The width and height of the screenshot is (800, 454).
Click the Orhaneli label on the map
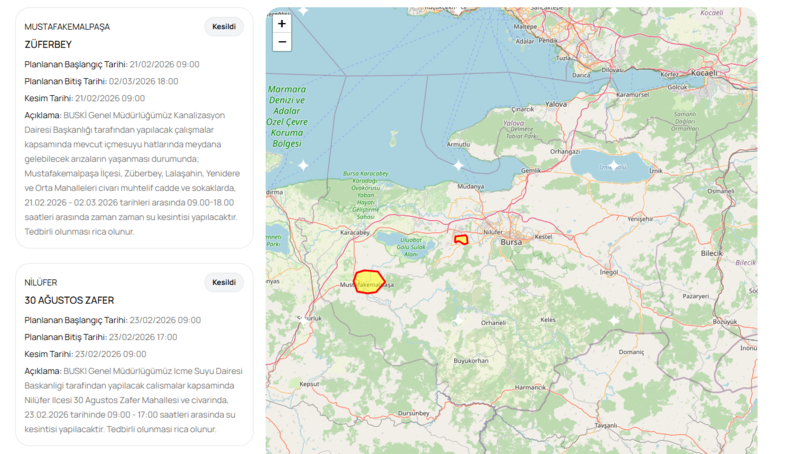click(x=493, y=323)
